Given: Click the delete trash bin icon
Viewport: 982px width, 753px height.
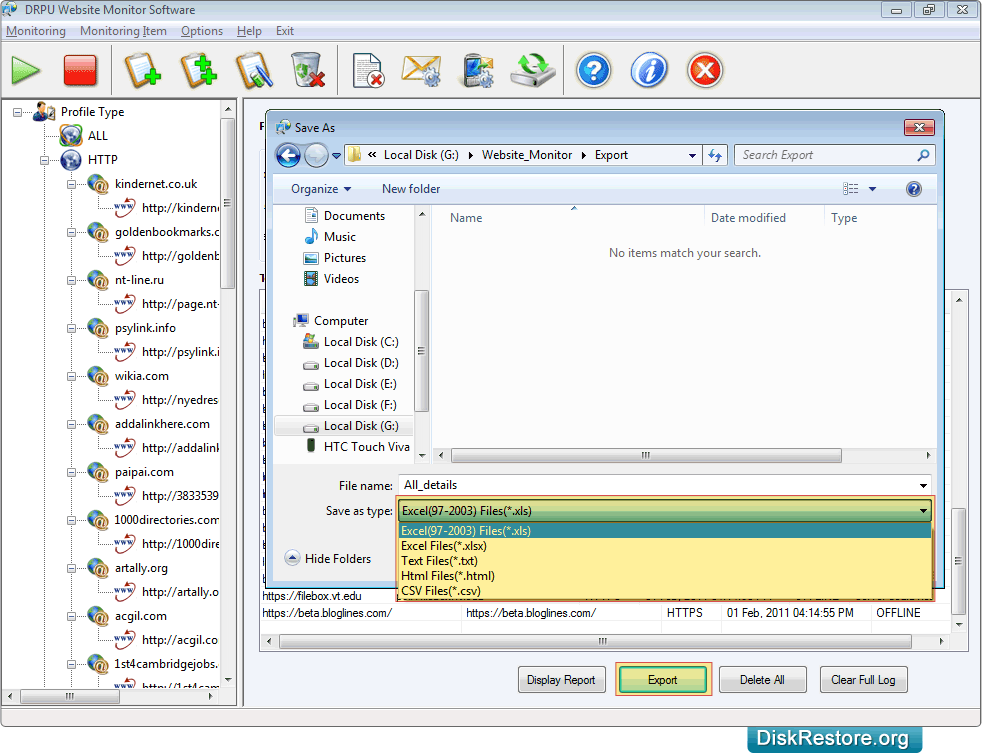Looking at the screenshot, I should pos(308,70).
